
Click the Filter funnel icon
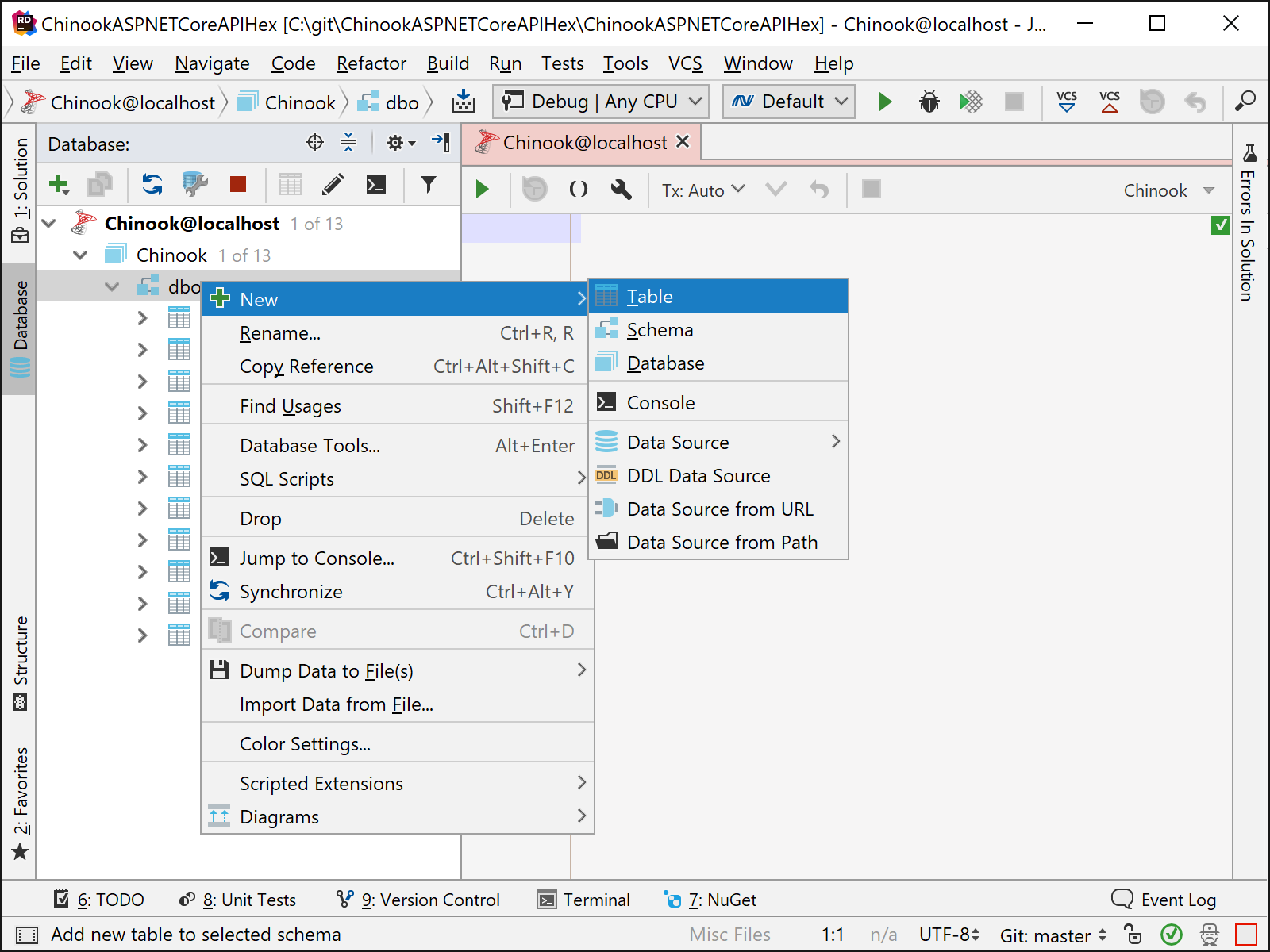(x=429, y=185)
